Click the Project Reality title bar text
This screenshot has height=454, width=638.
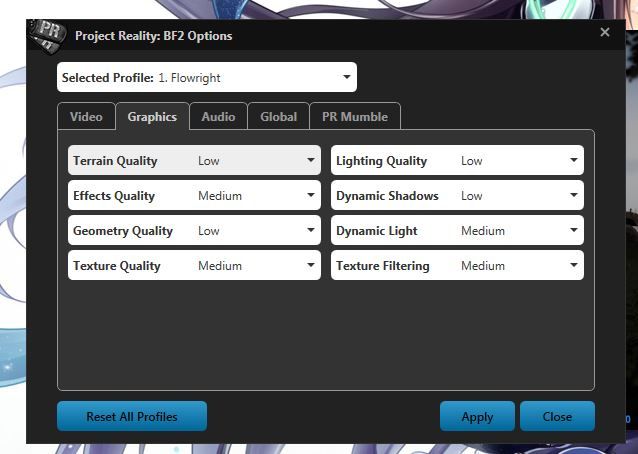tap(153, 36)
